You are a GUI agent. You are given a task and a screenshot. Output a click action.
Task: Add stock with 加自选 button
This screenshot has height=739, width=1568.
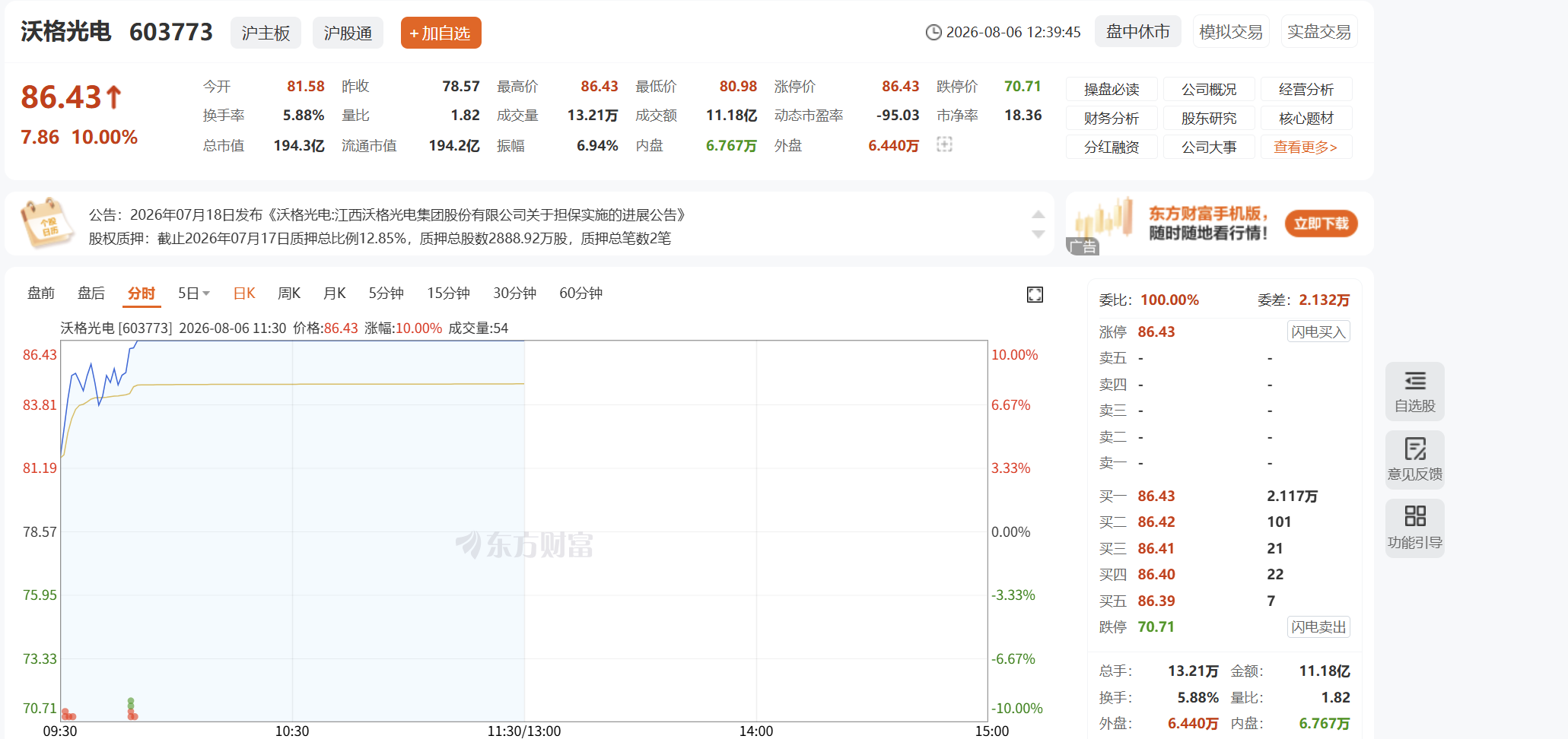[441, 33]
